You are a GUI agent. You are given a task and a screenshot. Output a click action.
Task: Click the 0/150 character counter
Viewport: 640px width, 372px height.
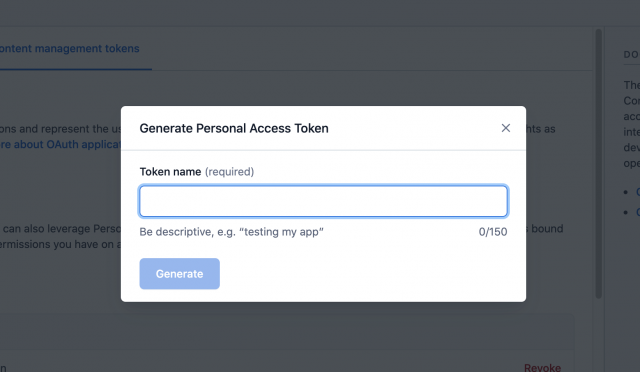point(493,232)
